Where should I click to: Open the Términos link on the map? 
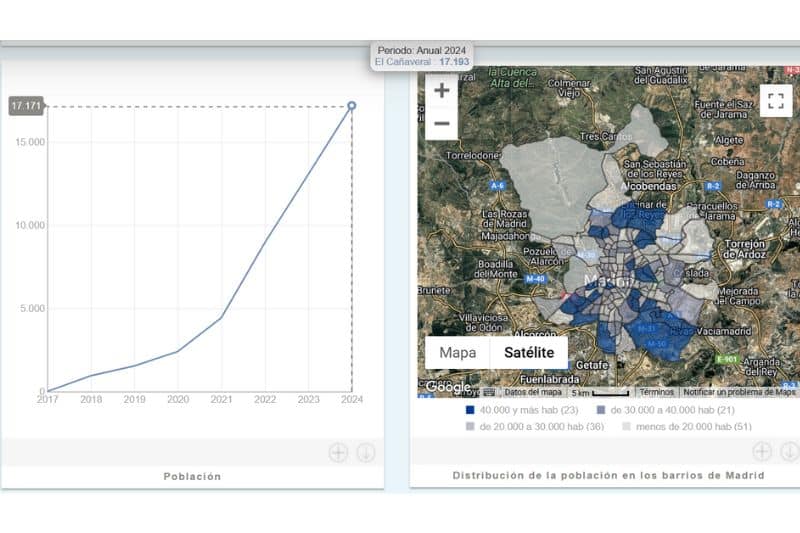656,392
